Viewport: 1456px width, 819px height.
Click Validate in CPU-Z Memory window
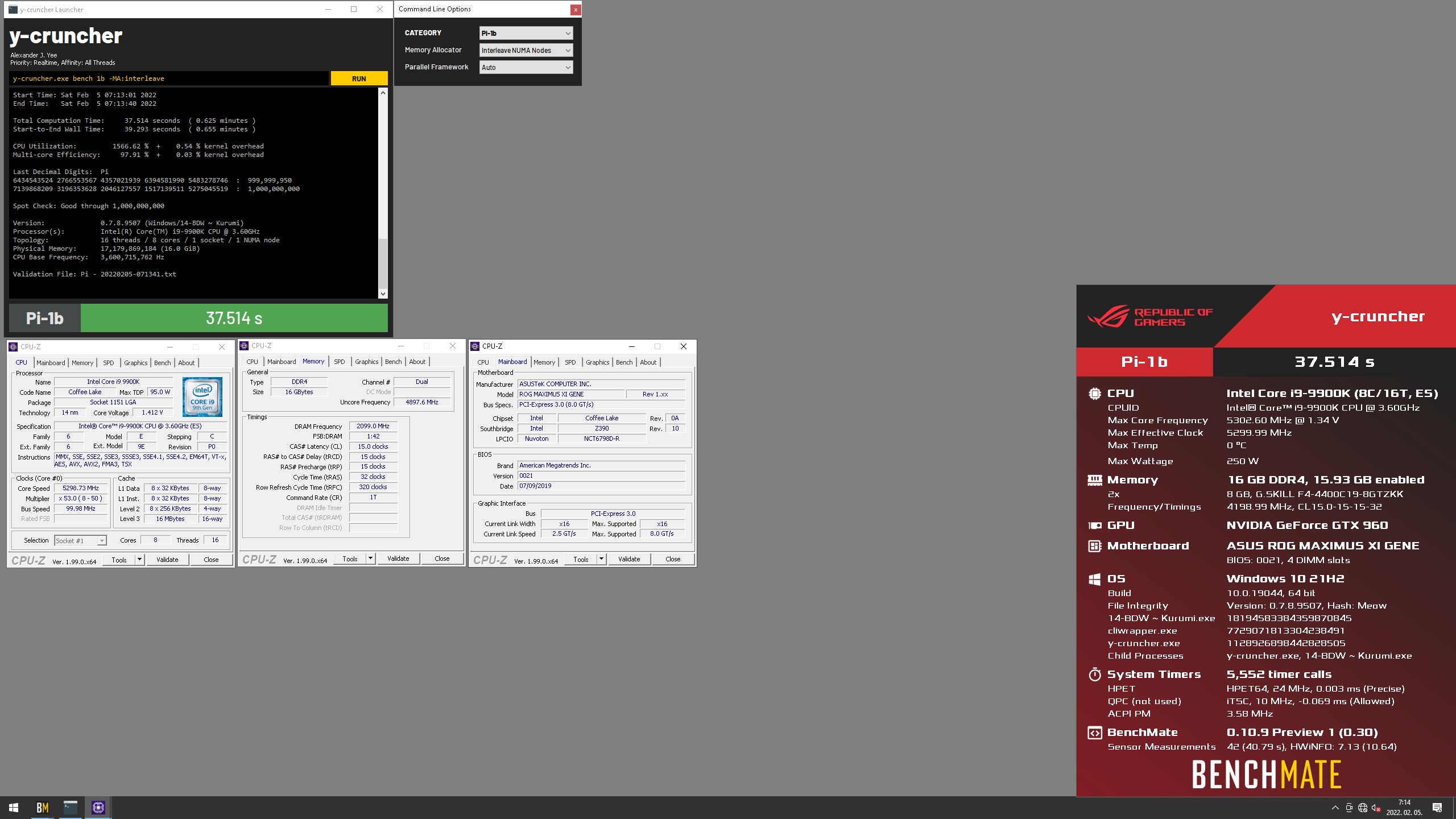coord(398,559)
